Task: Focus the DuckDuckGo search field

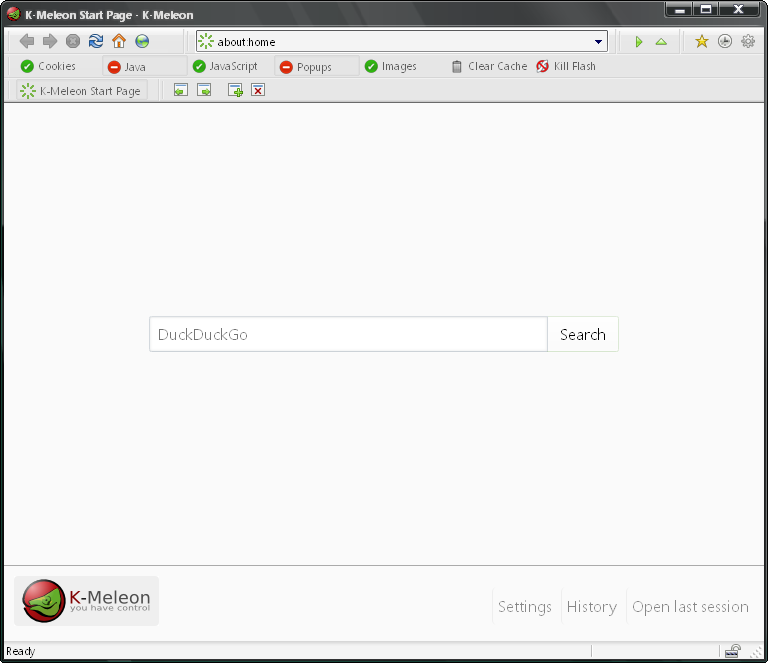Action: click(x=348, y=334)
